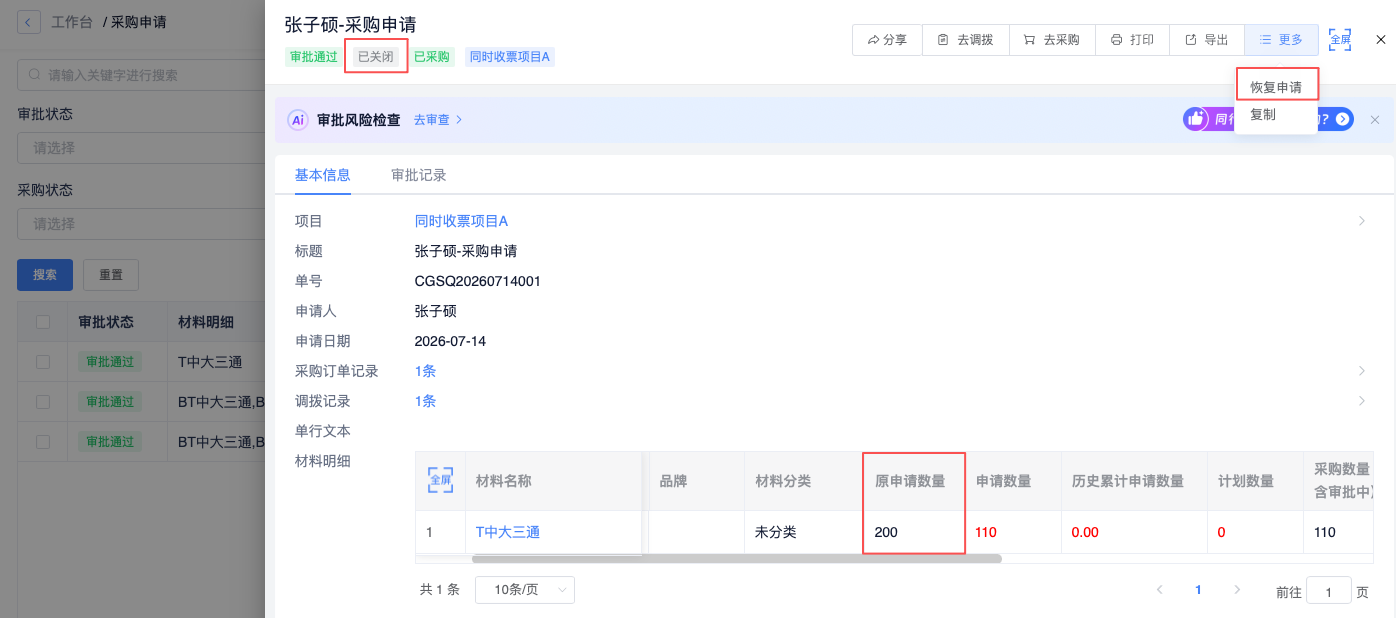The height and width of the screenshot is (618, 1396).
Task: Click the blue 搜索 button
Action: coord(45,275)
